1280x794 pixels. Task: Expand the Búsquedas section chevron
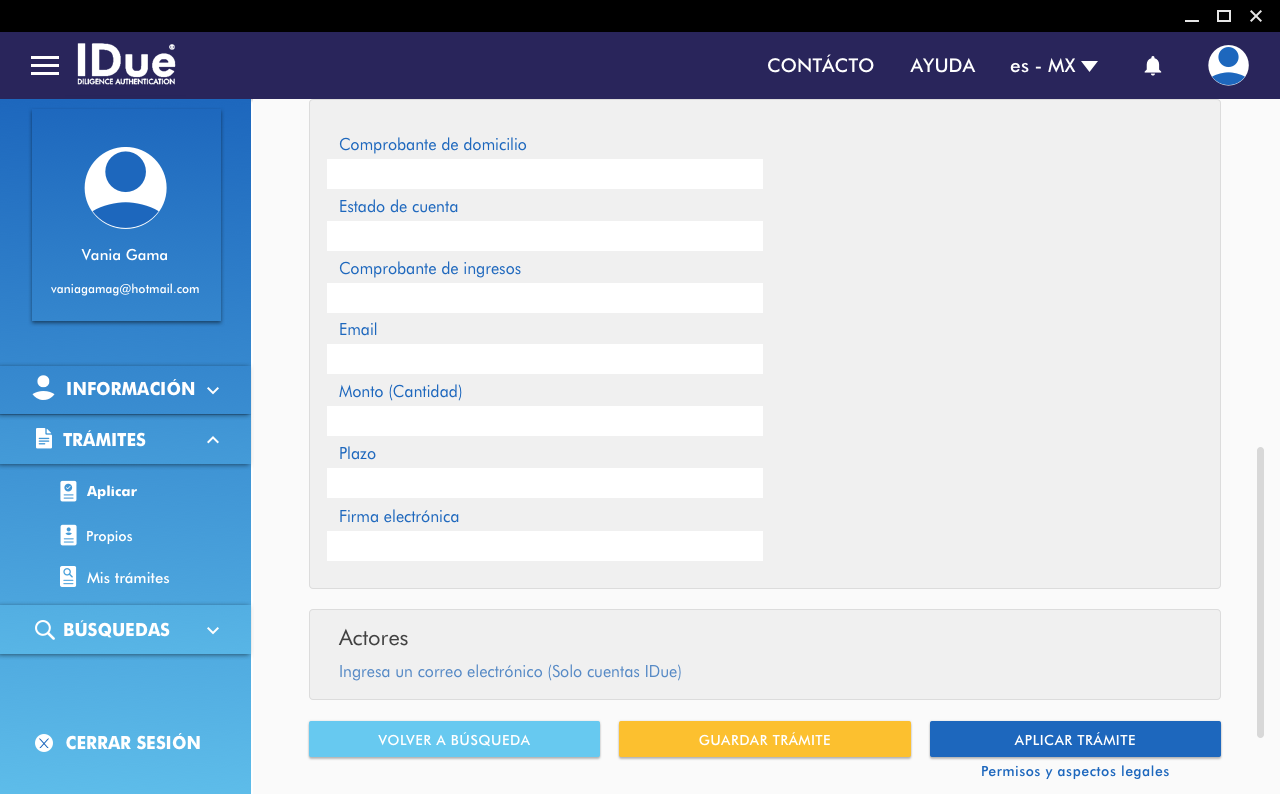tap(213, 630)
